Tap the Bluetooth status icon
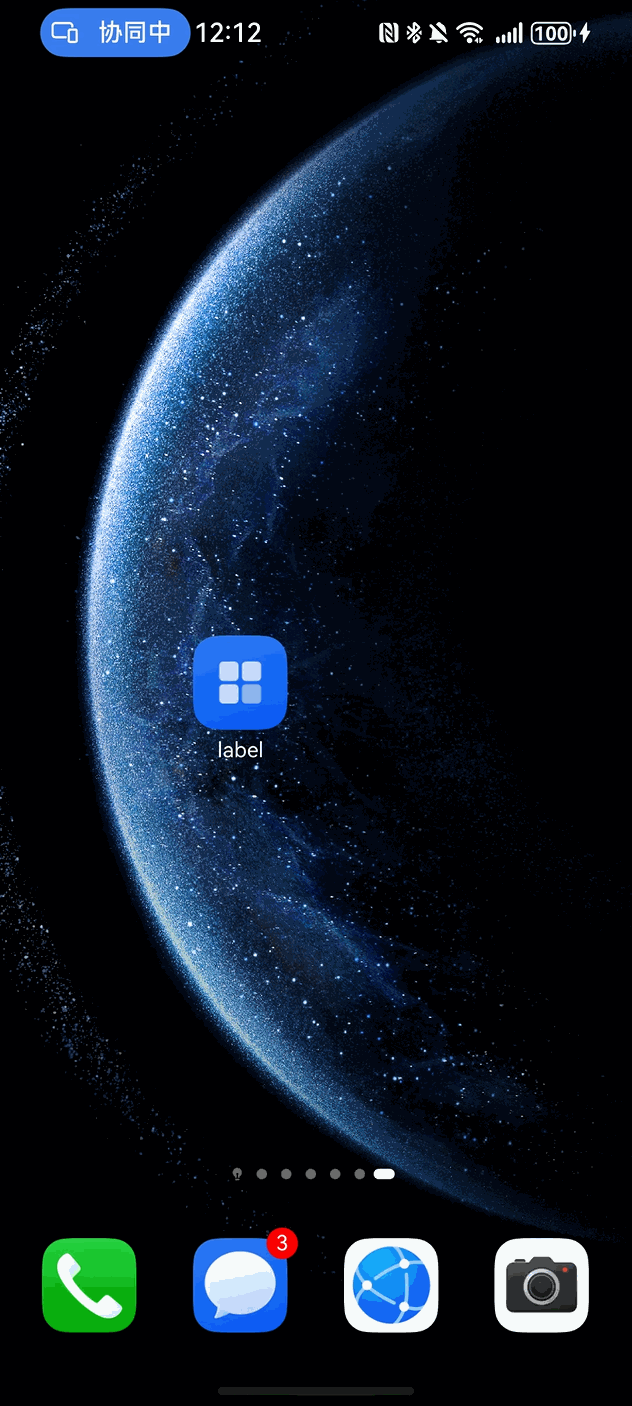Image resolution: width=632 pixels, height=1406 pixels. [413, 34]
